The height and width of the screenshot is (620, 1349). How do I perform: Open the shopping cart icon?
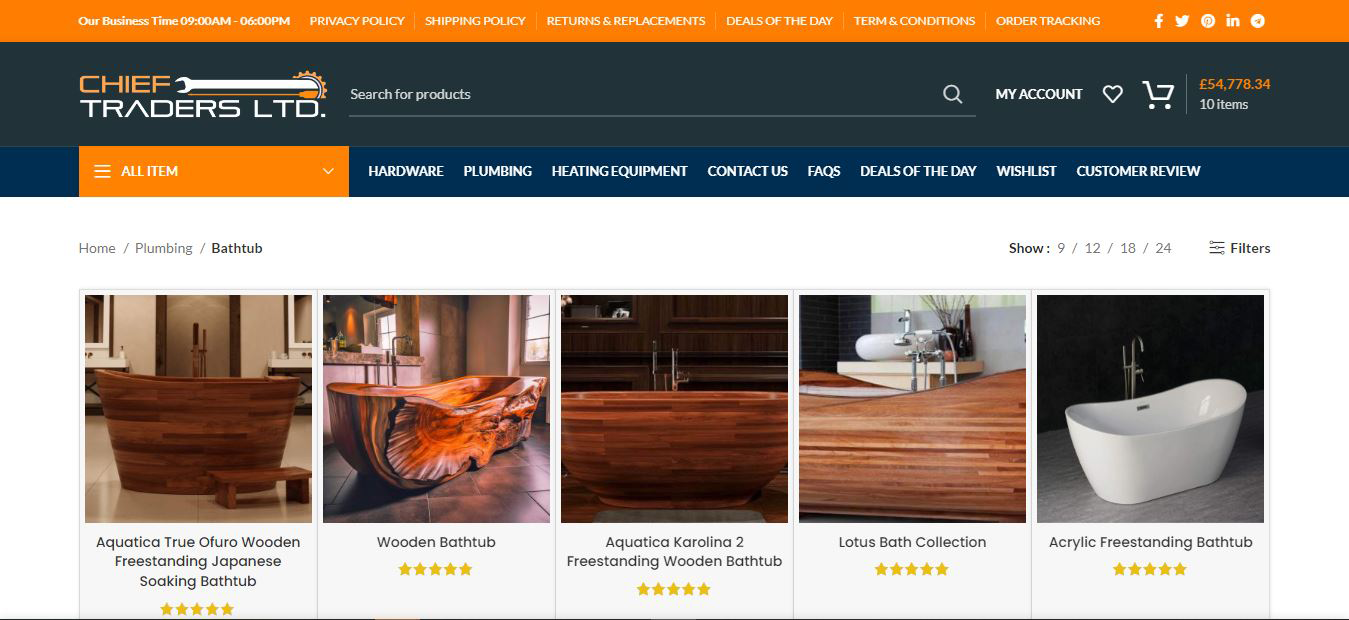pyautogui.click(x=1158, y=94)
